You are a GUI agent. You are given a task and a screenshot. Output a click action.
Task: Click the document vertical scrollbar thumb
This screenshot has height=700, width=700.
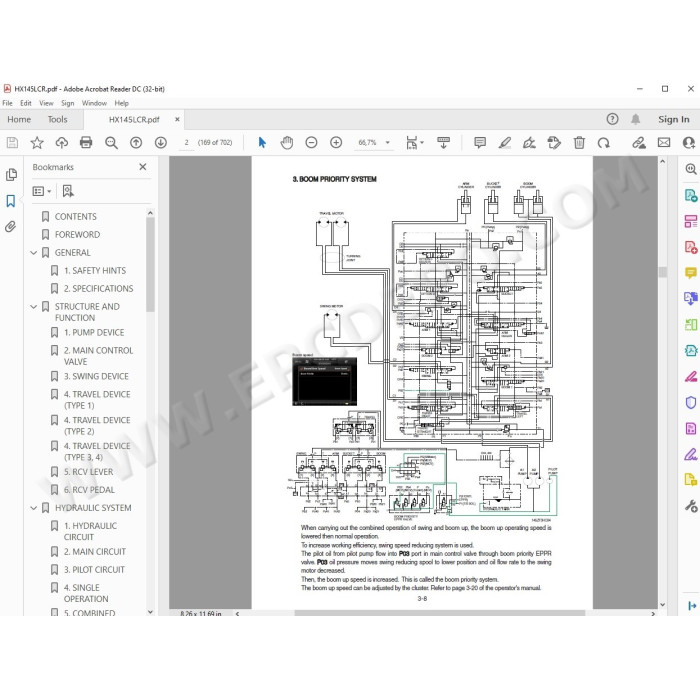coord(662,272)
